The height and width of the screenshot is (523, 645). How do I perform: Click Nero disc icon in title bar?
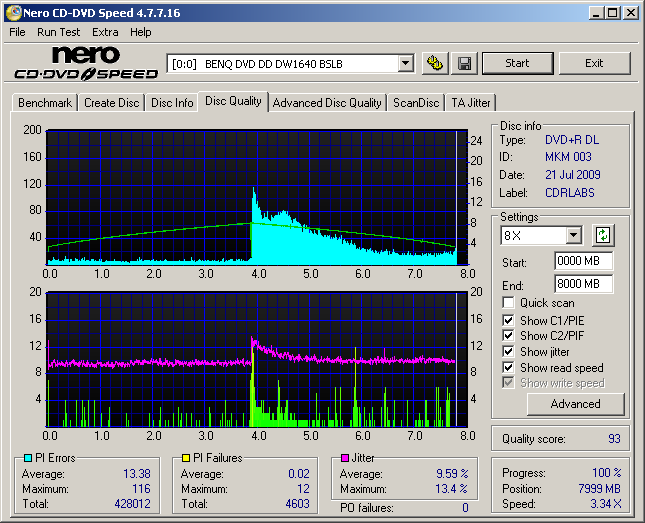tap(14, 13)
